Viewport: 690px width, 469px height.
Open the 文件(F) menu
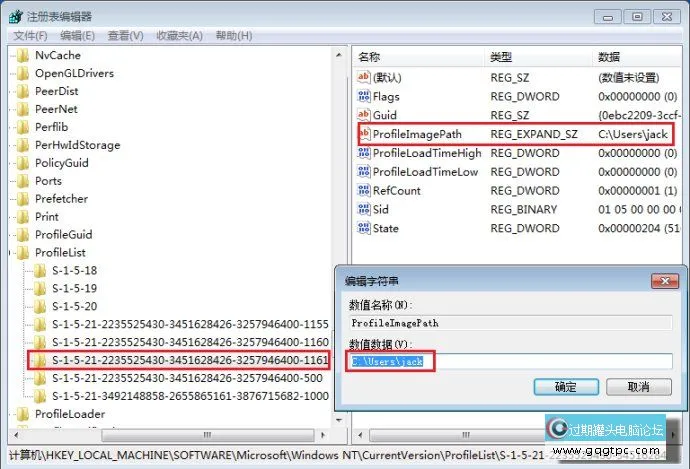pyautogui.click(x=30, y=36)
